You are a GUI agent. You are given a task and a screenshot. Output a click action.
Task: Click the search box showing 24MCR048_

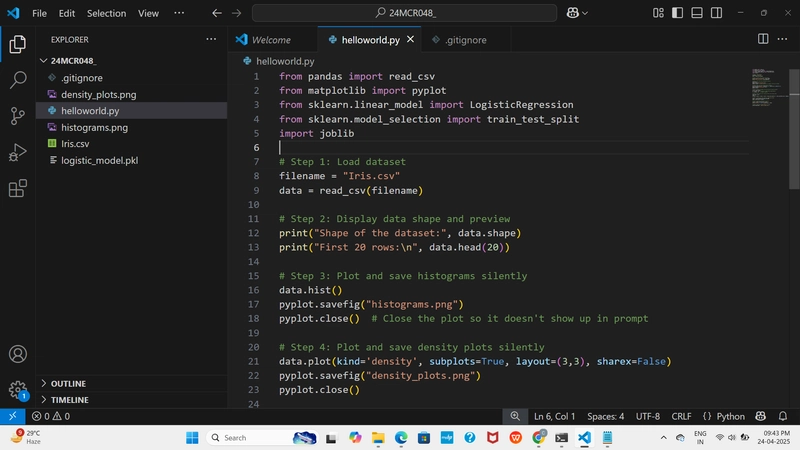point(405,13)
